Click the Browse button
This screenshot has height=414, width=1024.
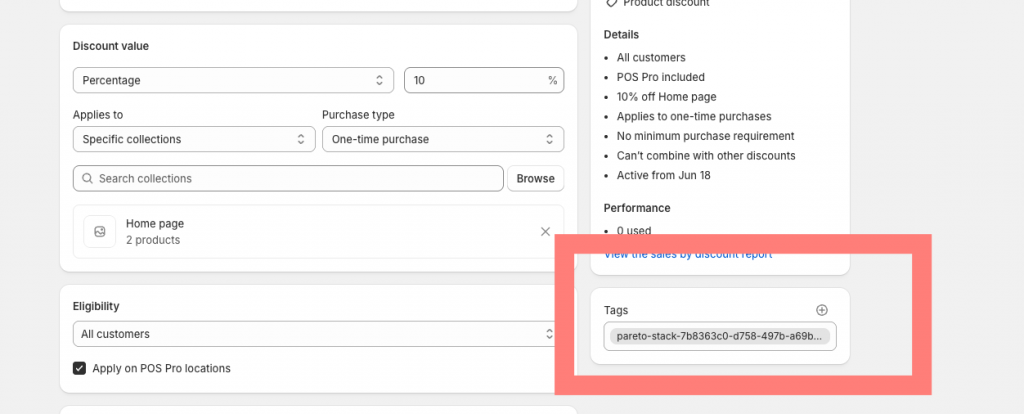(536, 178)
